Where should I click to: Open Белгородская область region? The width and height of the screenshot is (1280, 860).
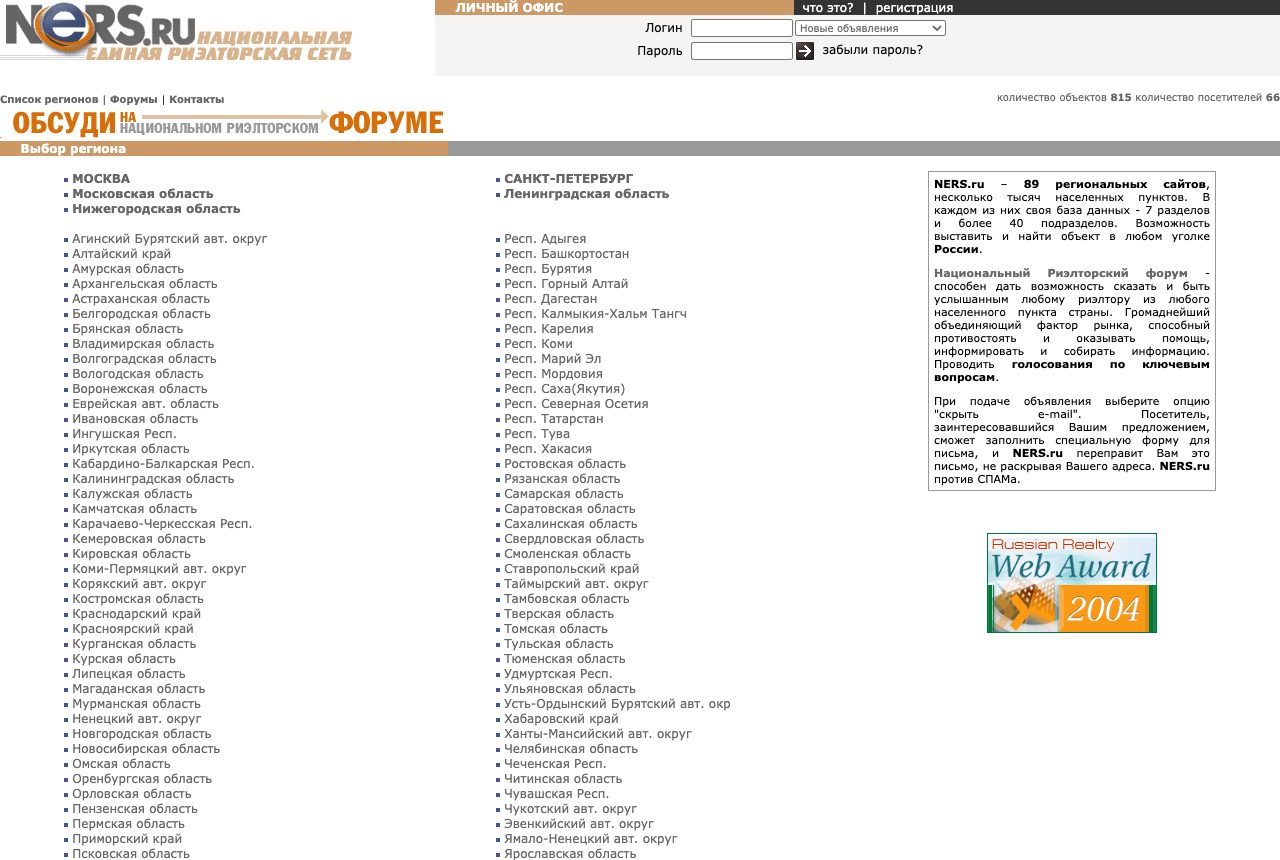[x=142, y=314]
